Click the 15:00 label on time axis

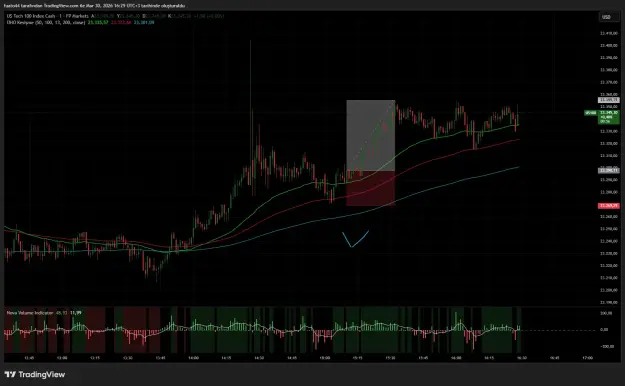click(325, 358)
